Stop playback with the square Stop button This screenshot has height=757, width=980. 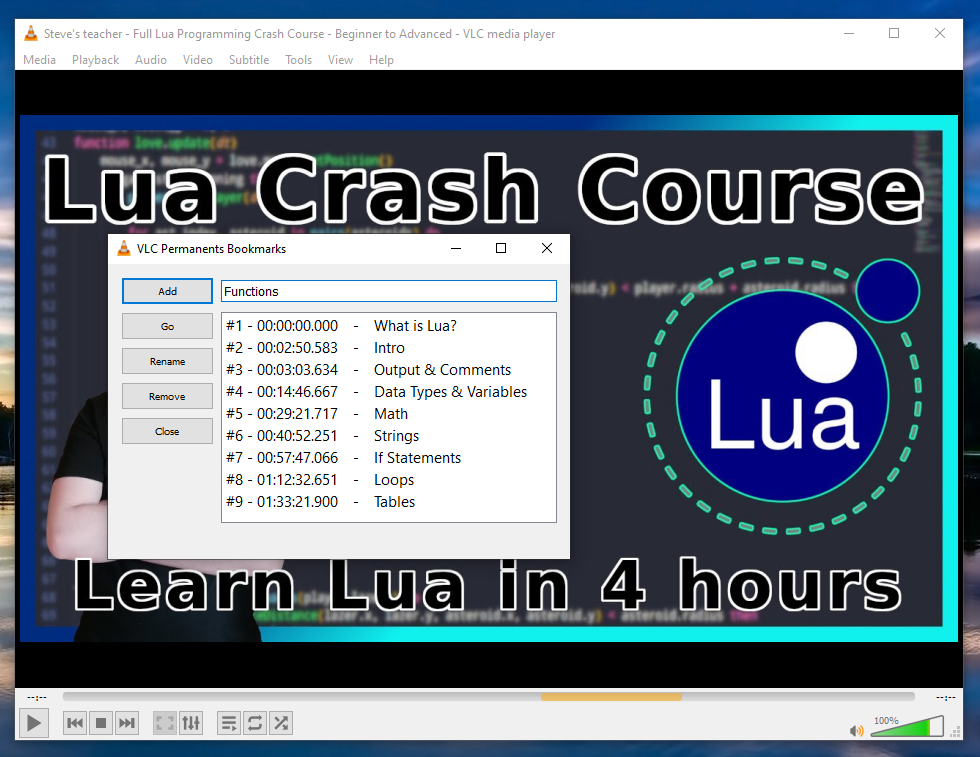point(101,723)
